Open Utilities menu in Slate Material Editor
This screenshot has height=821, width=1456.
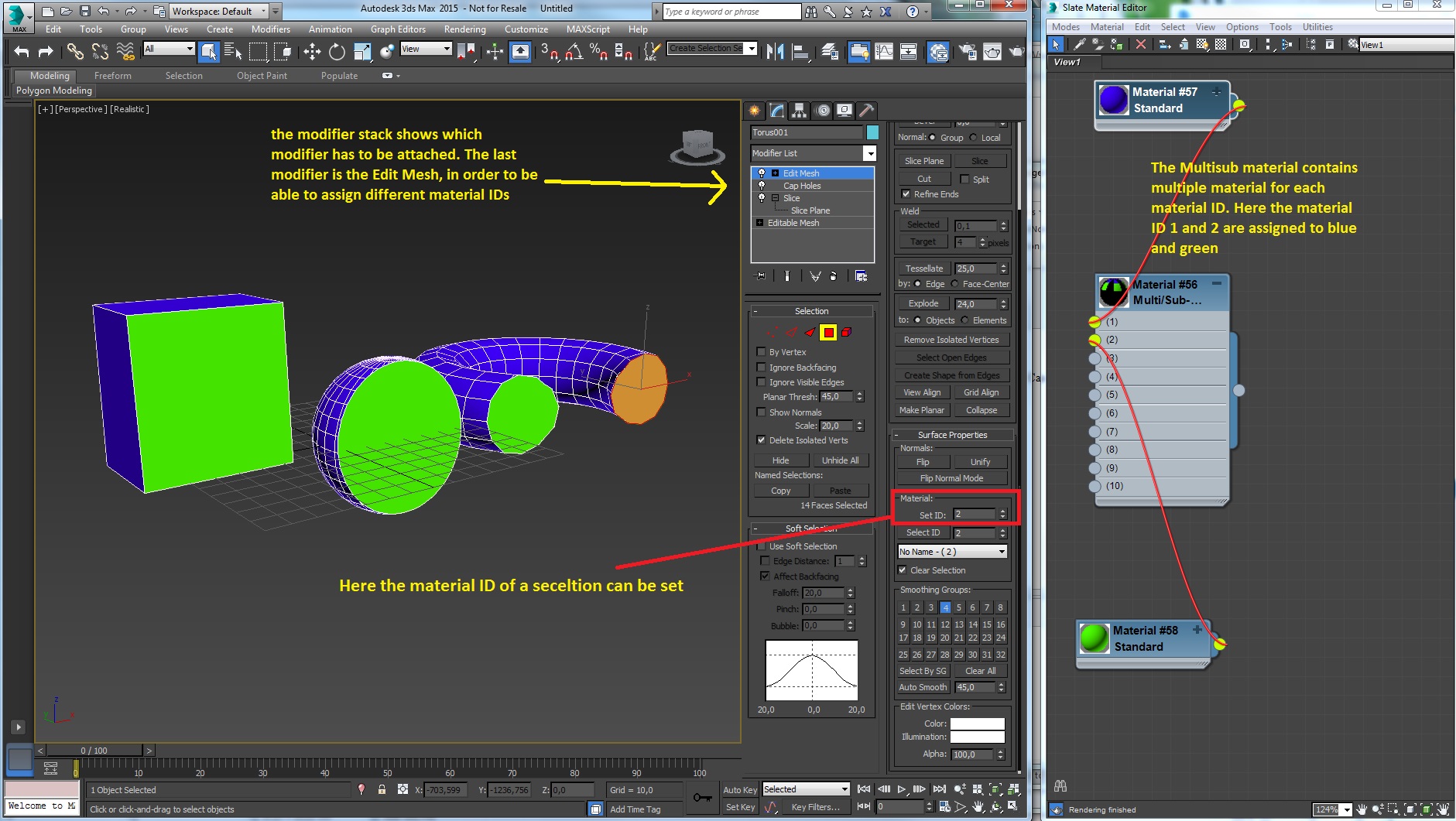coord(1317,27)
